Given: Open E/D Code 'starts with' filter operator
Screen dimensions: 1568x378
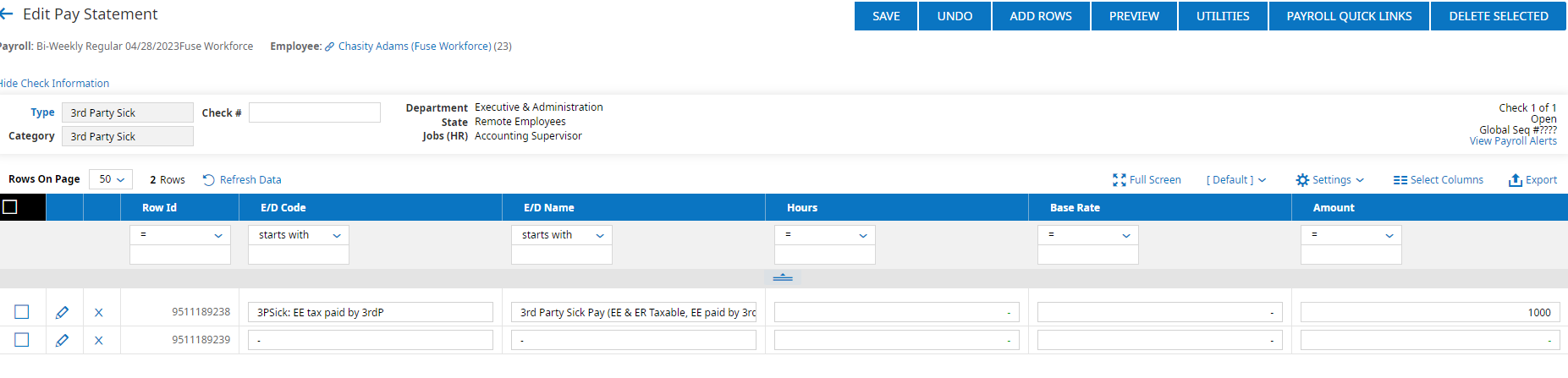Looking at the screenshot, I should point(298,235).
